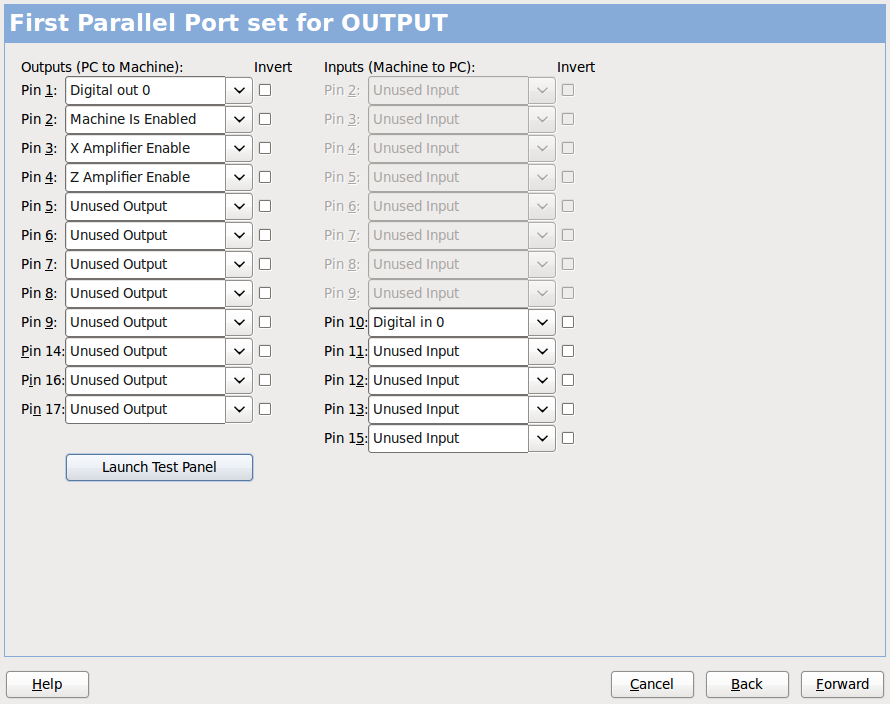The width and height of the screenshot is (890, 704).
Task: Open Help for the parallel port setup
Action: point(47,684)
